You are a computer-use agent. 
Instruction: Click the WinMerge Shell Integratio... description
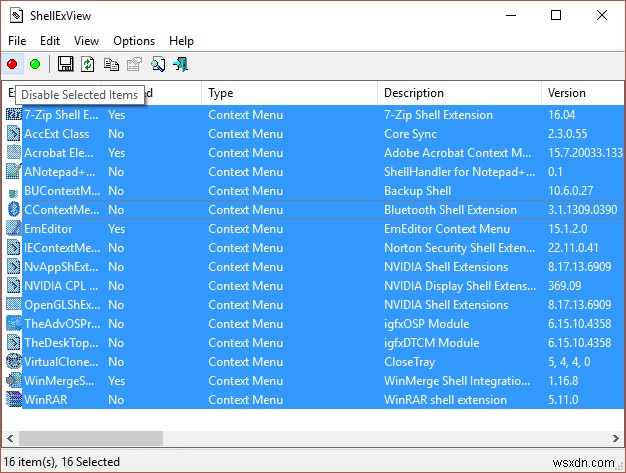tap(457, 381)
